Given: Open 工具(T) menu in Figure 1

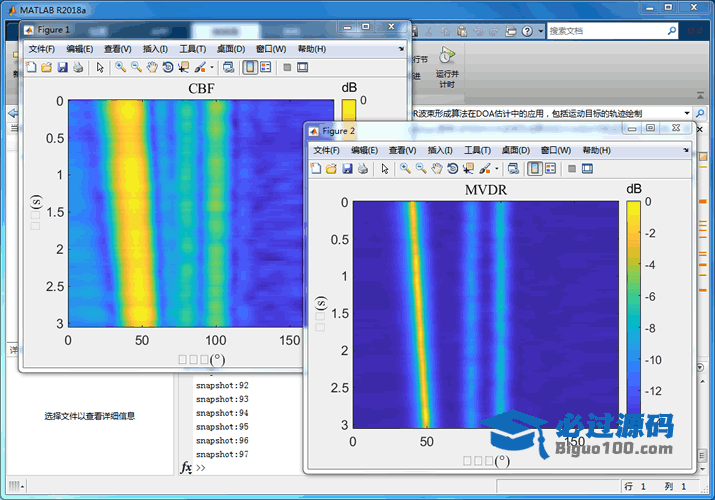Looking at the screenshot, I should [192, 49].
